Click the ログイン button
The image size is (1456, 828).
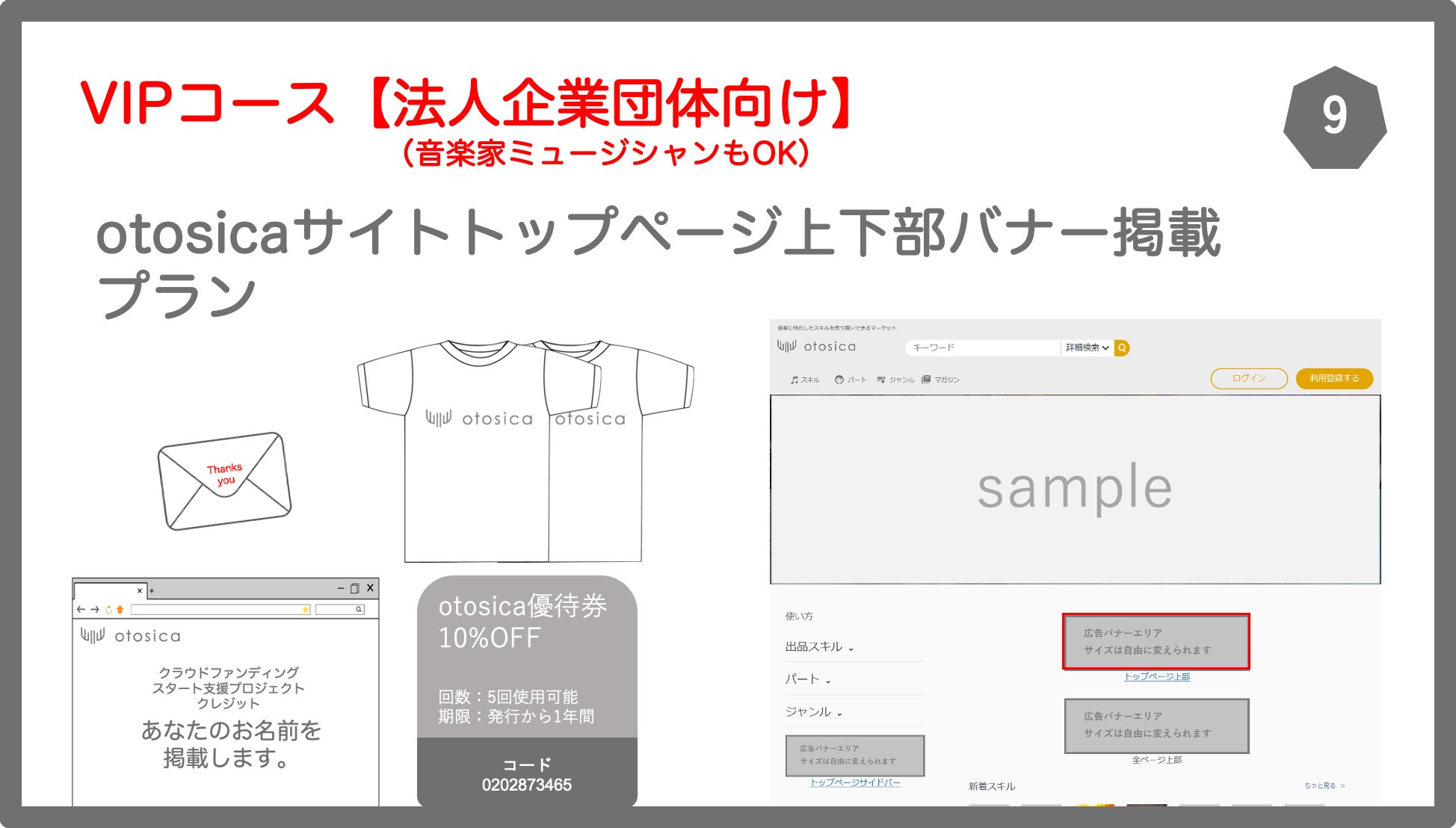1248,378
